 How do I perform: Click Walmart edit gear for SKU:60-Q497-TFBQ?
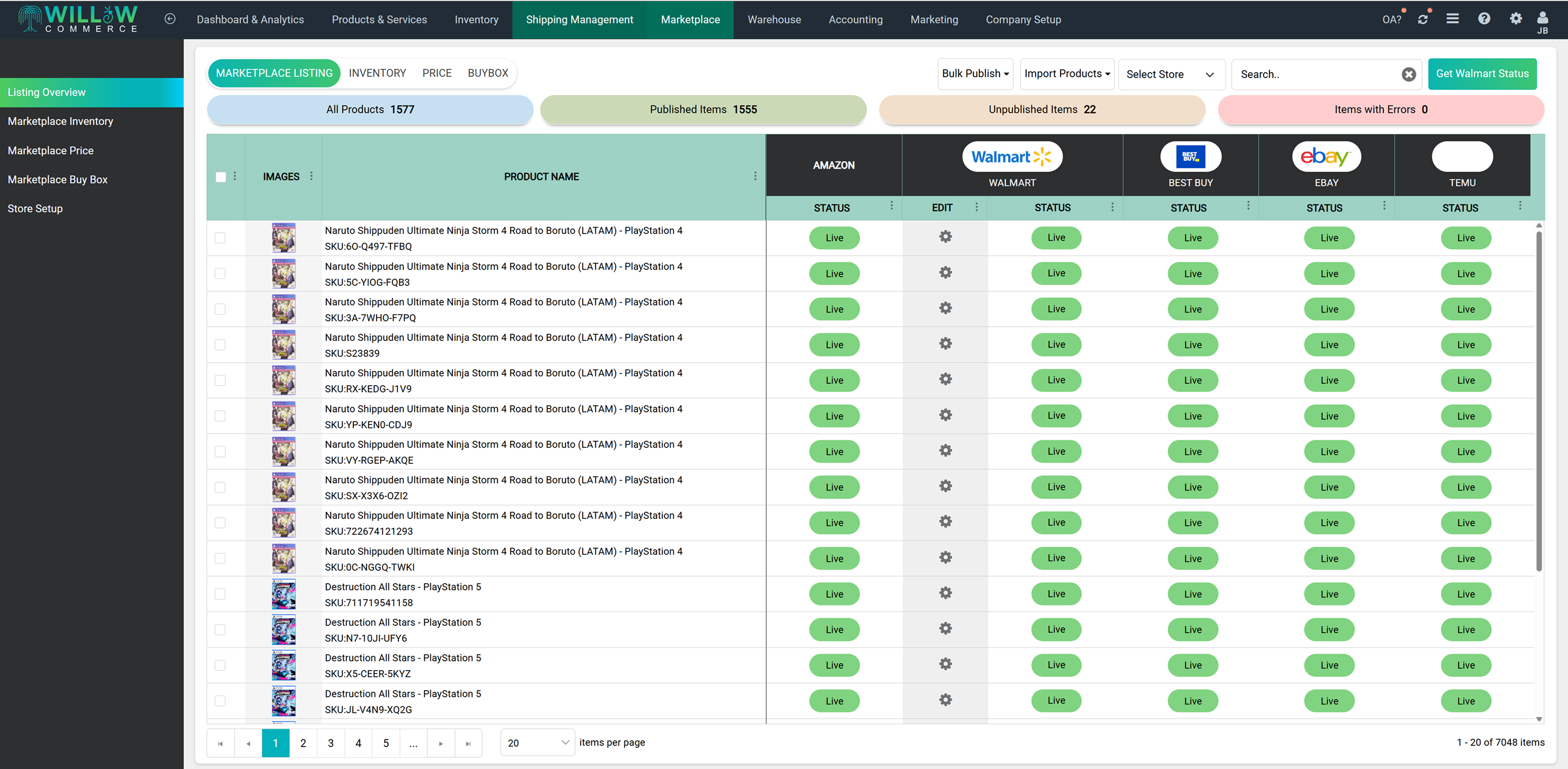pos(945,237)
